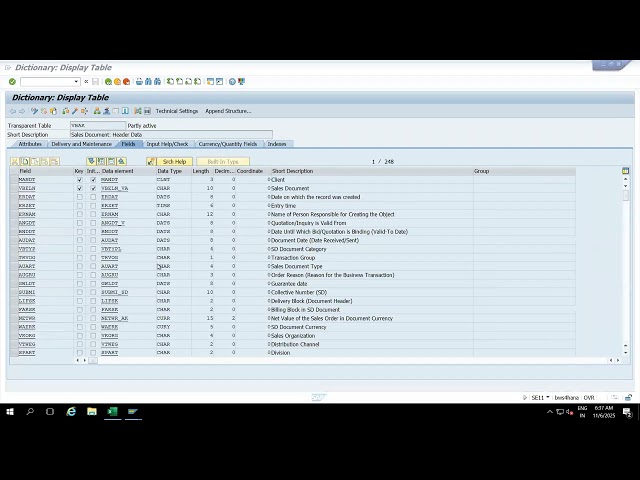640x480 pixels.
Task: Toggle Key checkbox for VBELN row
Action: (80, 188)
